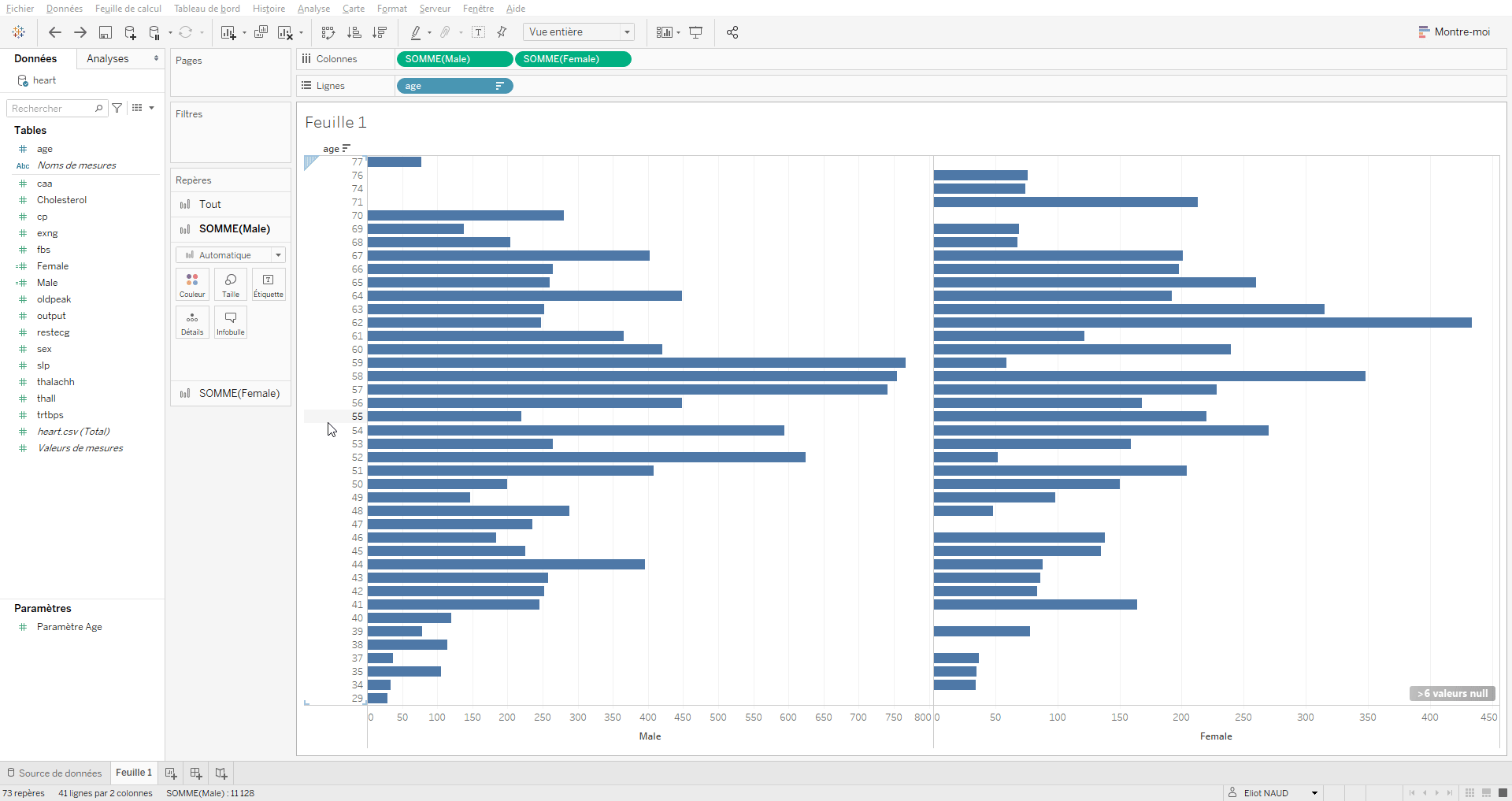Image resolution: width=1512 pixels, height=801 pixels.
Task: Click the Male bar for age 59
Action: (x=636, y=363)
